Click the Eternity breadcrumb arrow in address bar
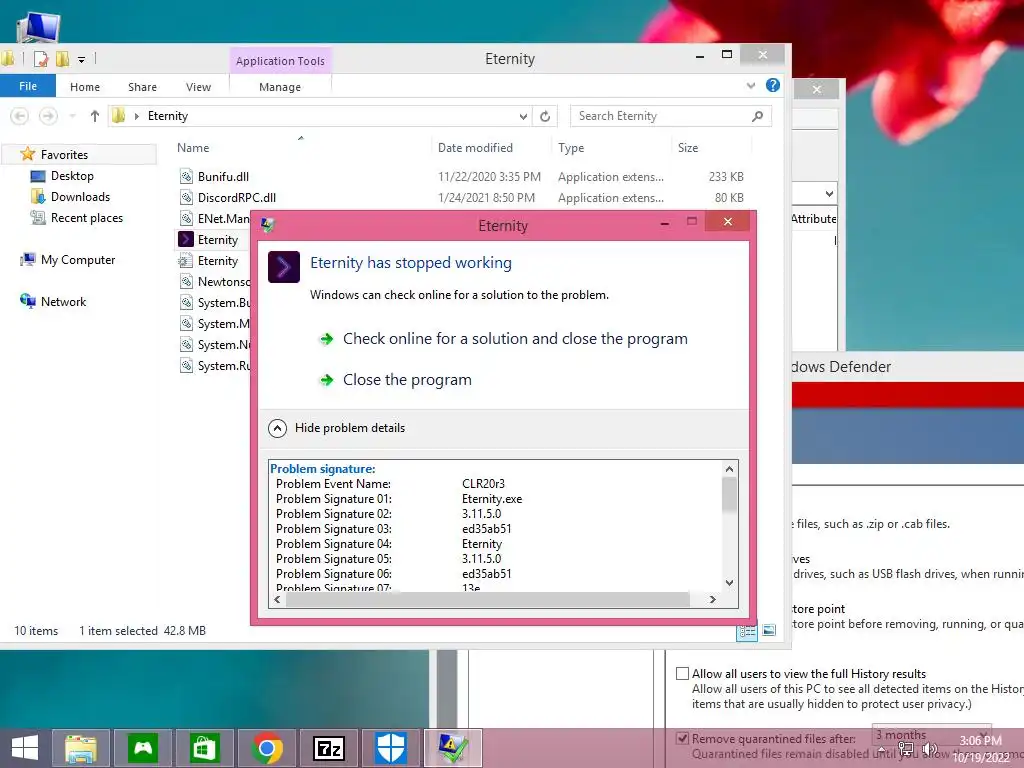The height and width of the screenshot is (768, 1024). [x=136, y=116]
